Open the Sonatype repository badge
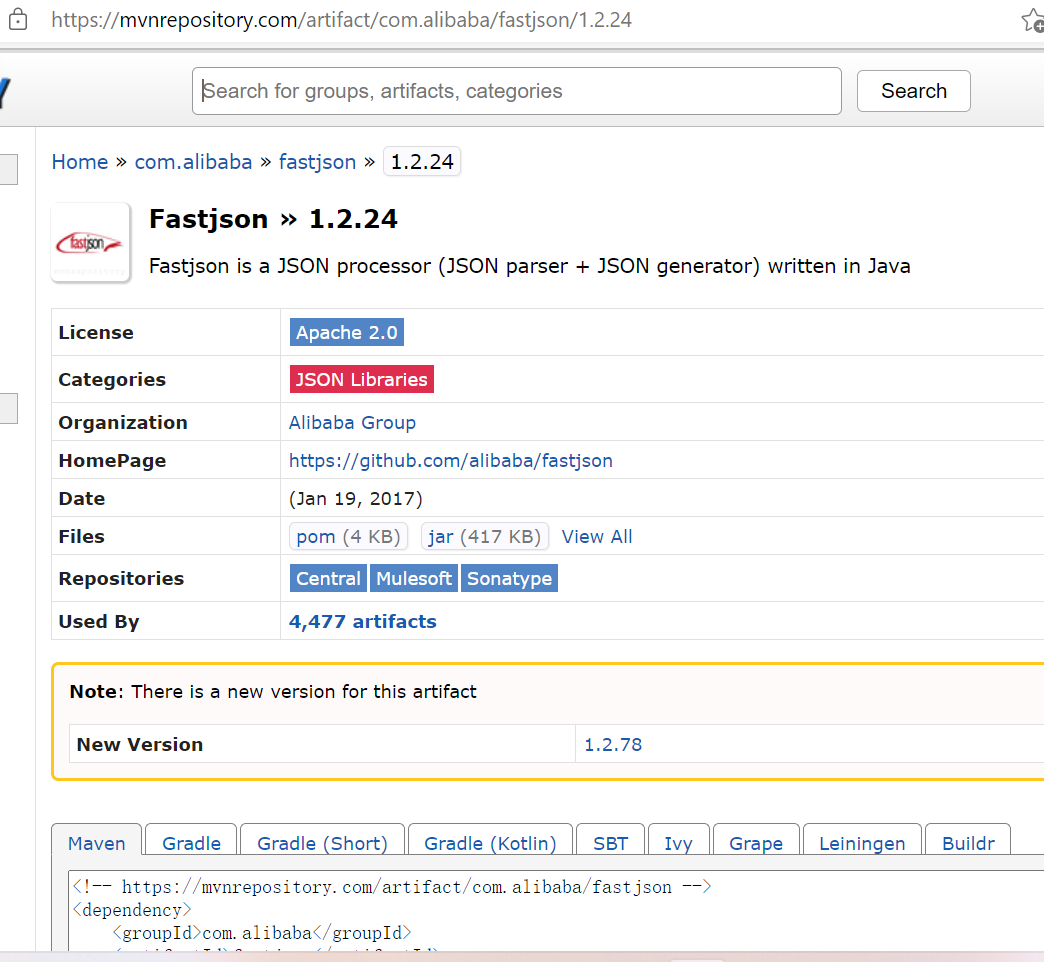 tap(509, 578)
